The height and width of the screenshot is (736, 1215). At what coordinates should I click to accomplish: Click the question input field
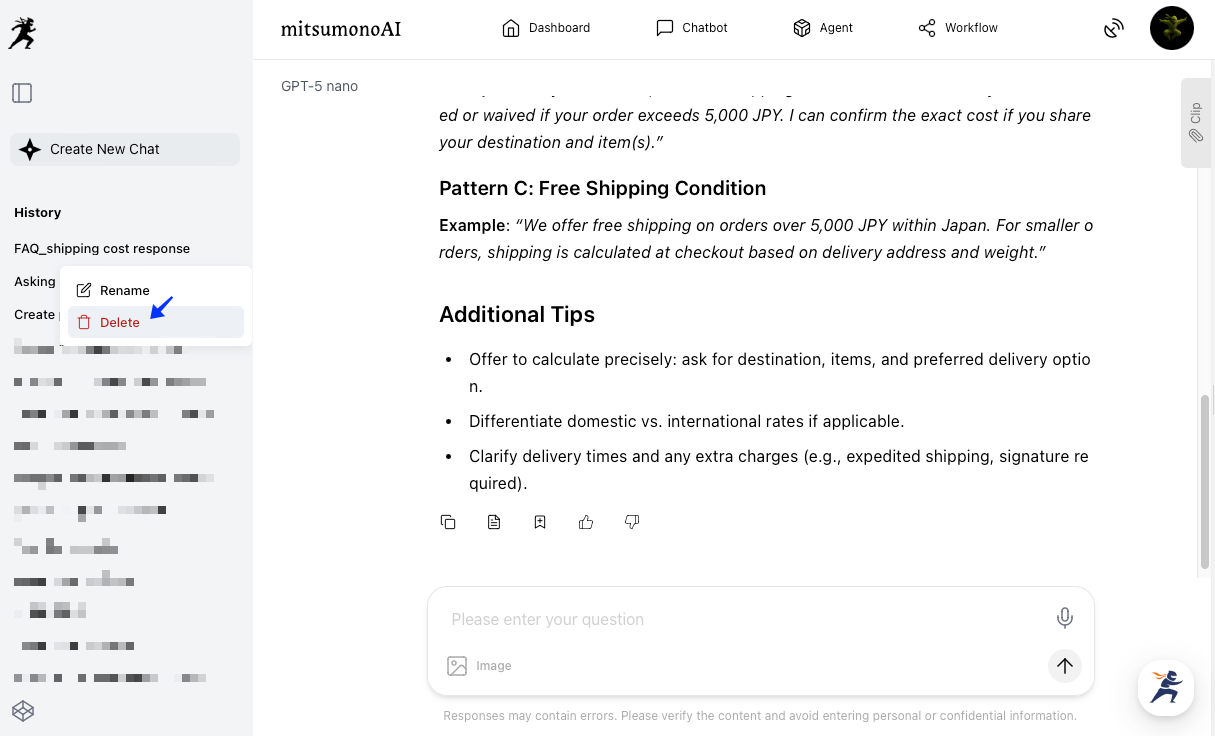pyautogui.click(x=740, y=619)
